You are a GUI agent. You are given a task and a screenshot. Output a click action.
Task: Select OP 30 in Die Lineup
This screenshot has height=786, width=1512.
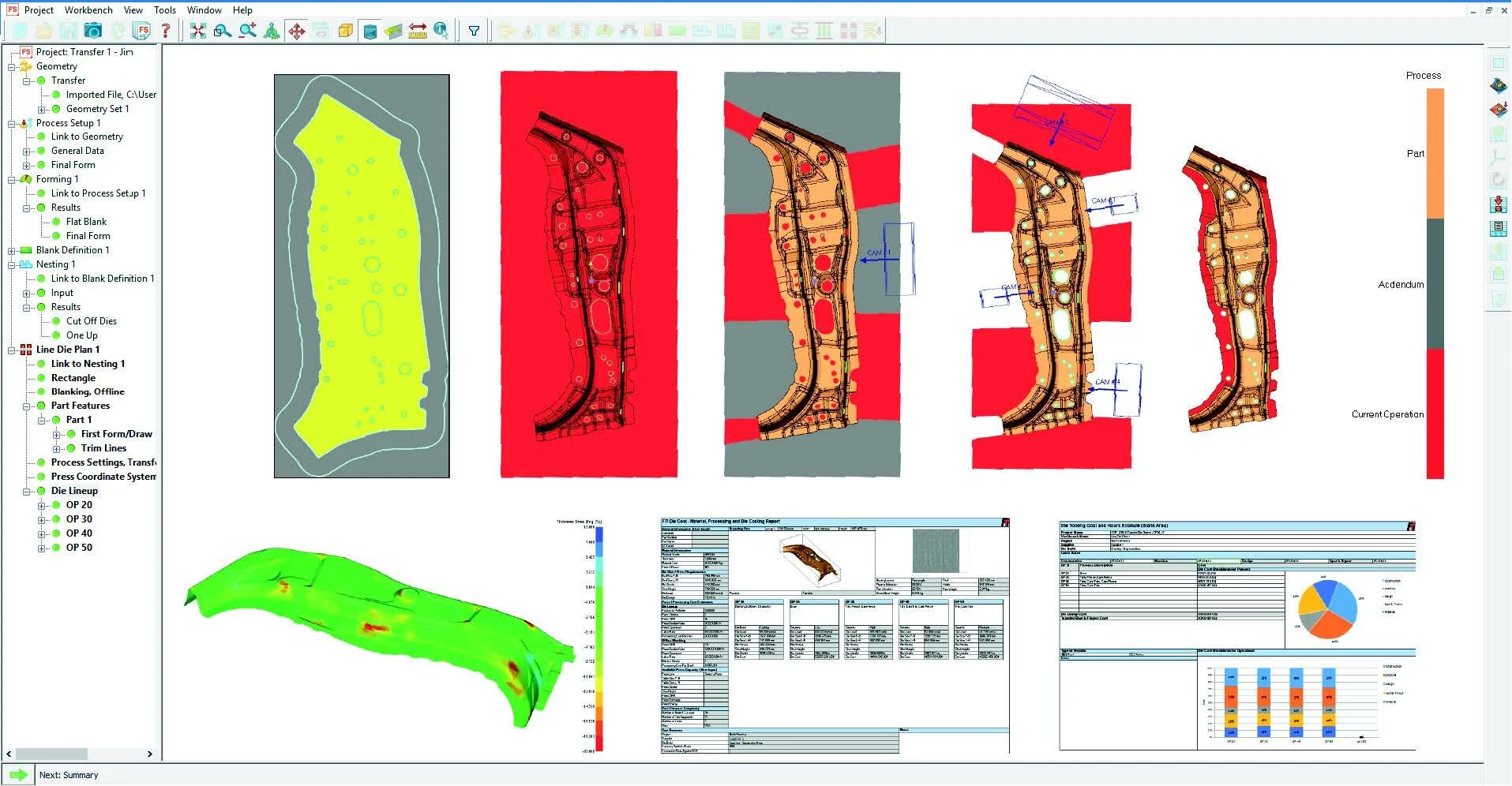pos(79,519)
